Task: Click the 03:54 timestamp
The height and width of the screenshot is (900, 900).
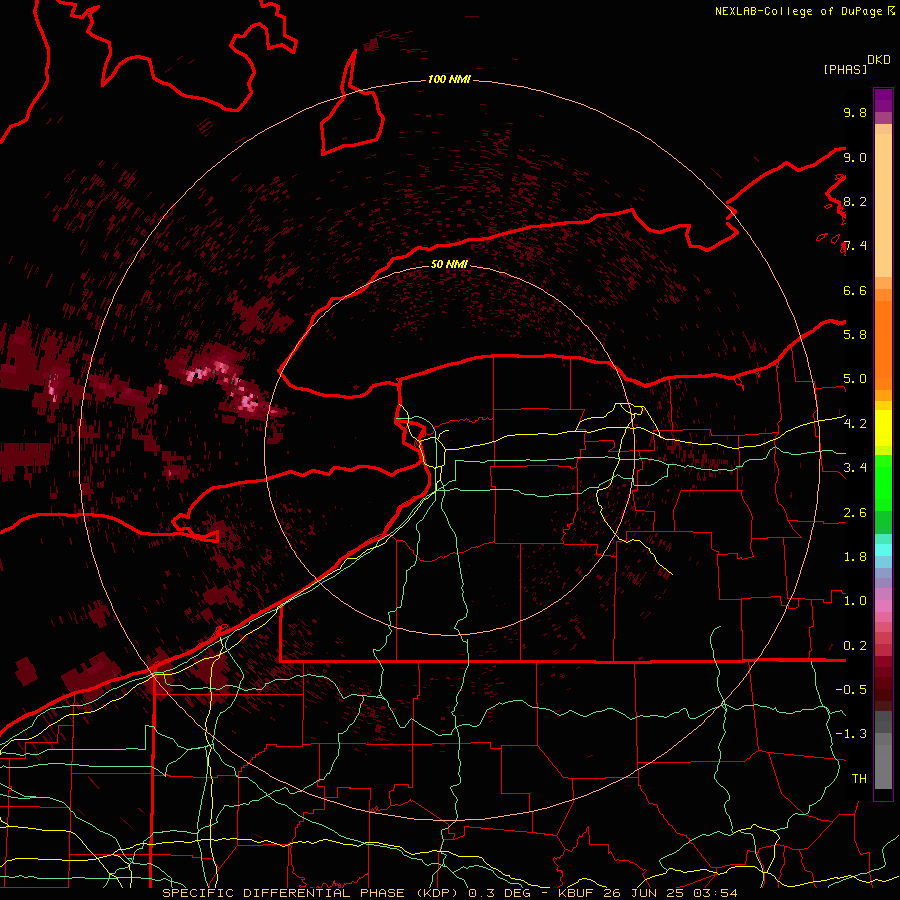Action: pos(718,893)
